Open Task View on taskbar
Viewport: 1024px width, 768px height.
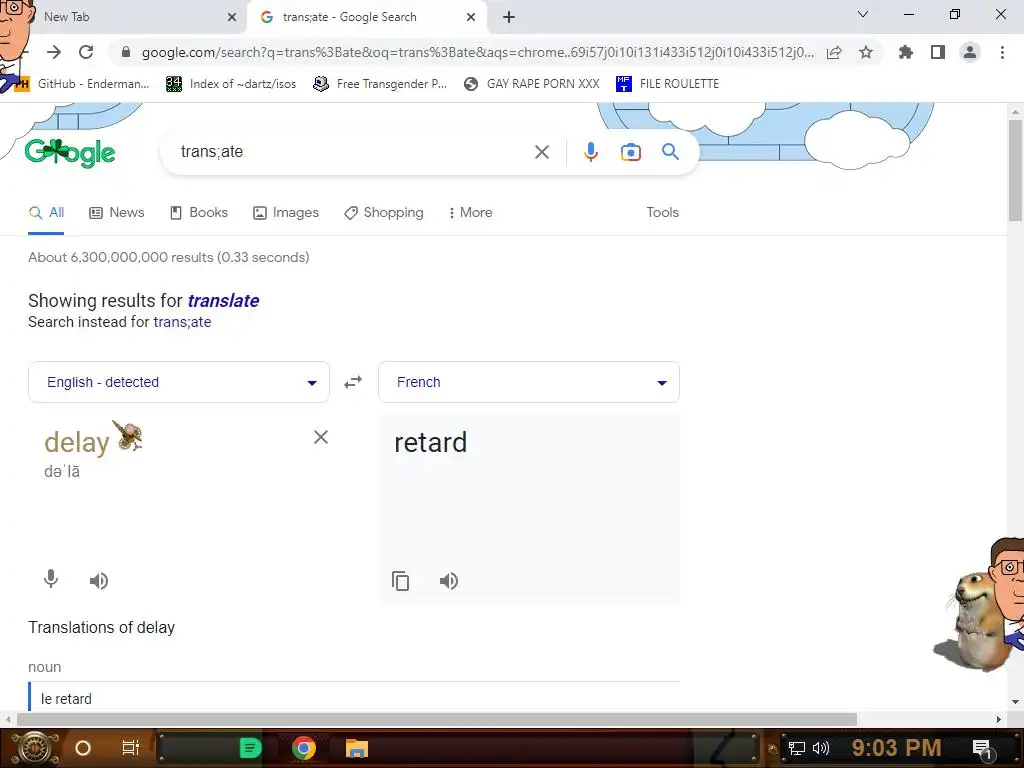tap(131, 748)
